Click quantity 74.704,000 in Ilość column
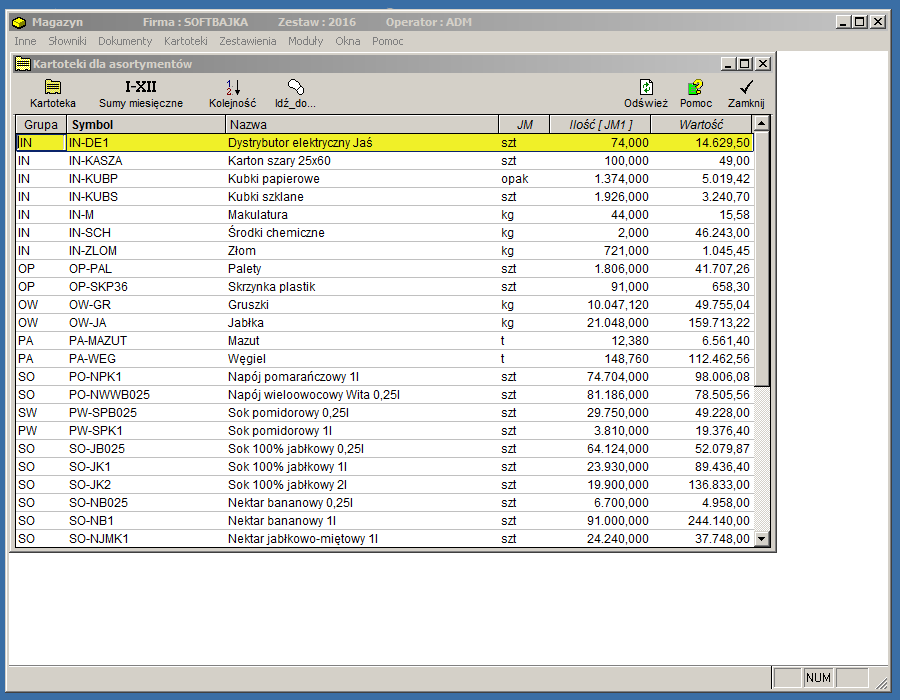Screen dimensions: 900x700 (618, 377)
